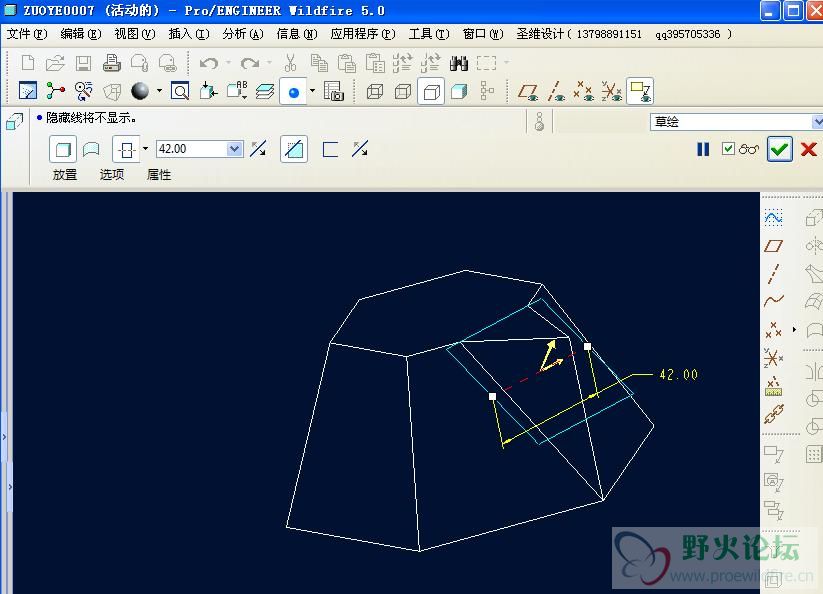Open the 属性 panel tab
Screen dimensions: 823x594
(x=159, y=175)
